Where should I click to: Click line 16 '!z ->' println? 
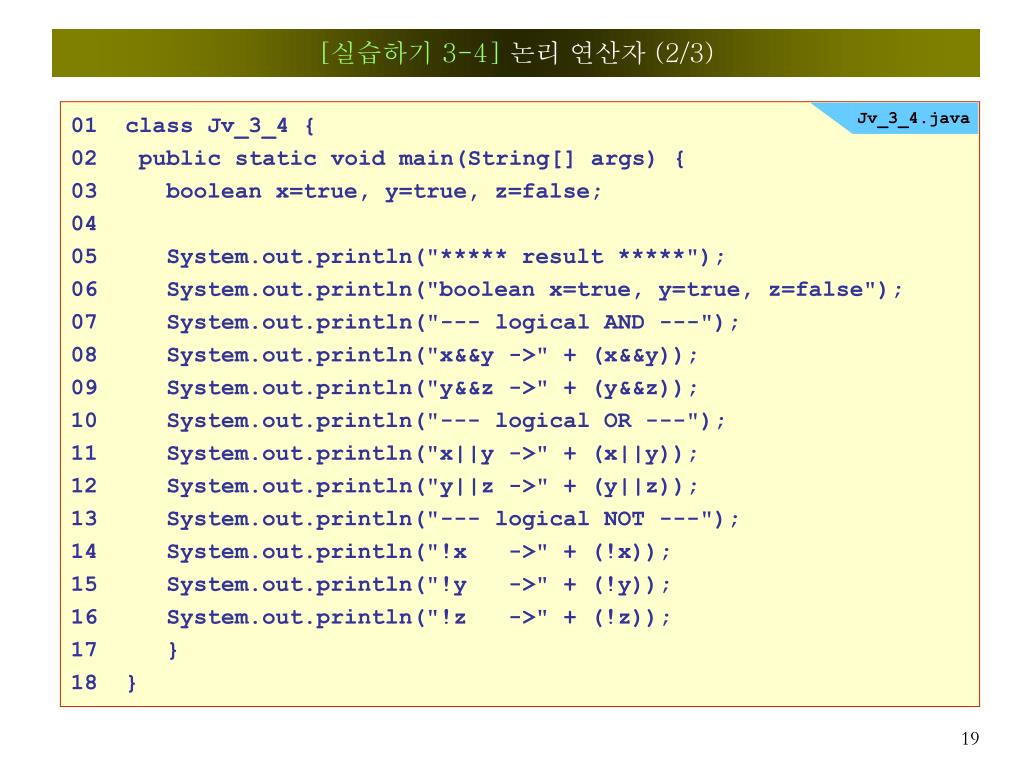point(418,617)
